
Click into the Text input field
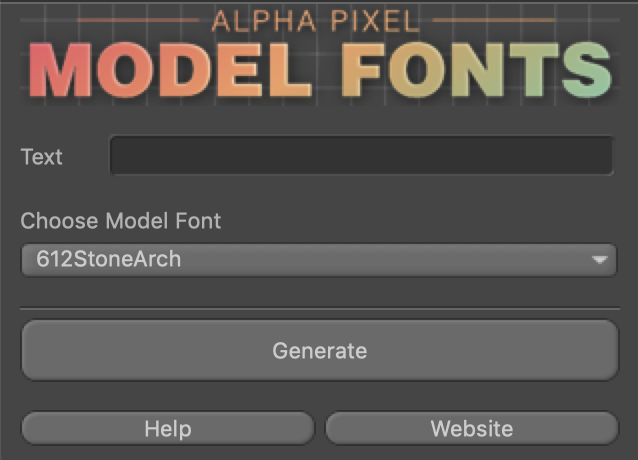pos(361,155)
